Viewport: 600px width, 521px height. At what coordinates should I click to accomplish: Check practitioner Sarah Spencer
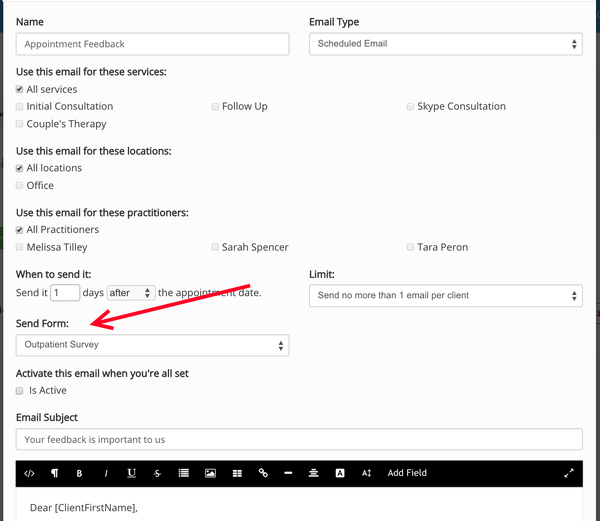tap(215, 247)
